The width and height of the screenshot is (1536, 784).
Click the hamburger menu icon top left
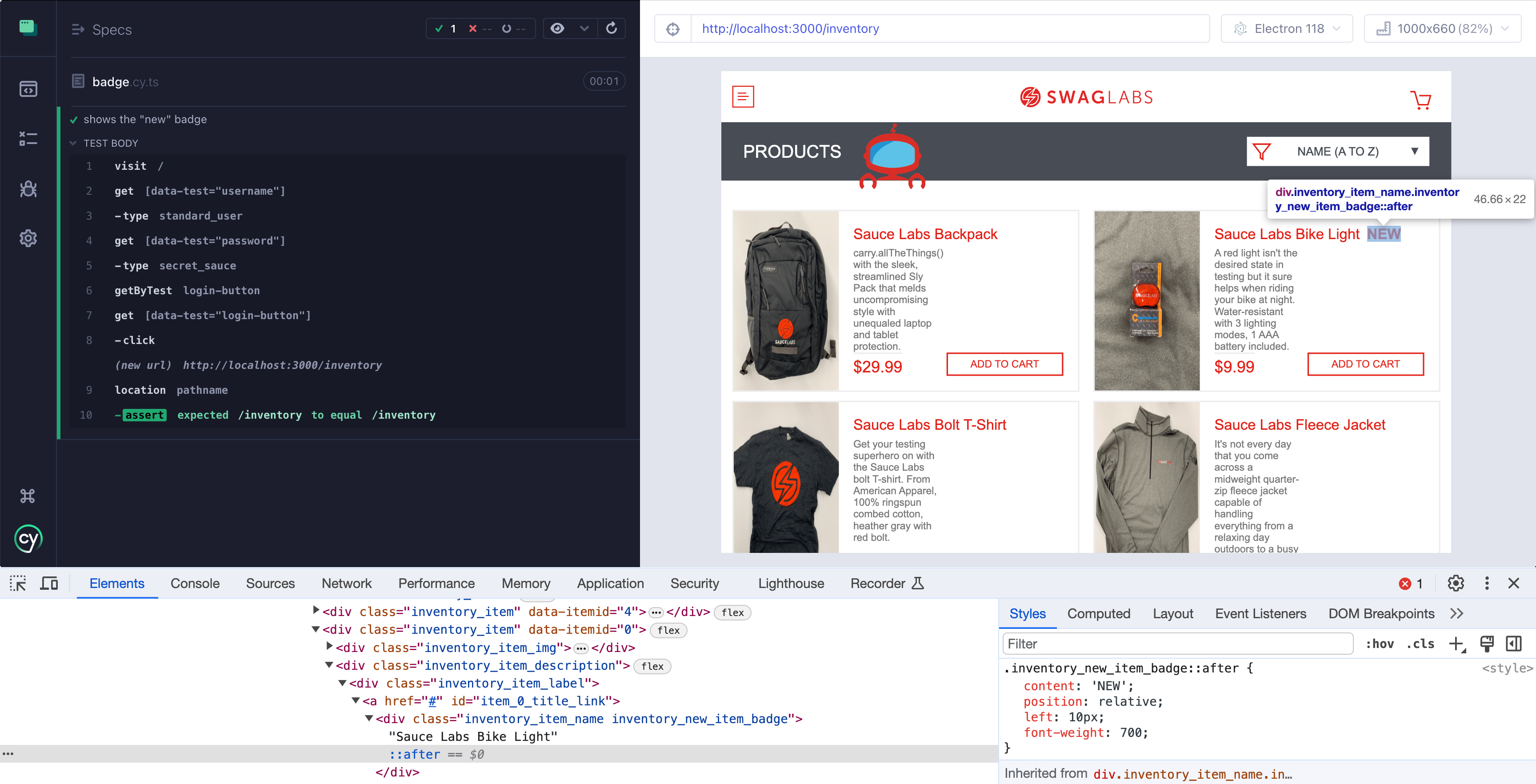[743, 97]
